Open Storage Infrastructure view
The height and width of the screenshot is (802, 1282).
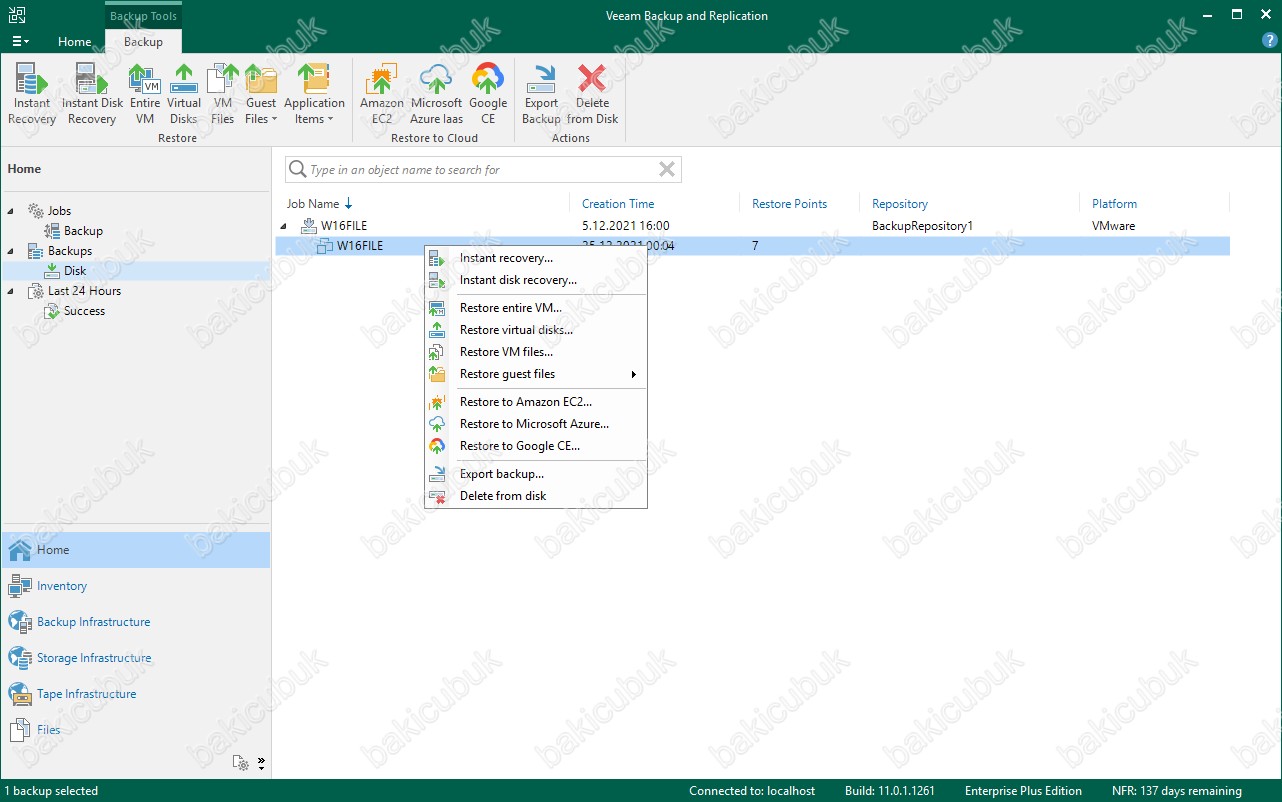[135, 658]
